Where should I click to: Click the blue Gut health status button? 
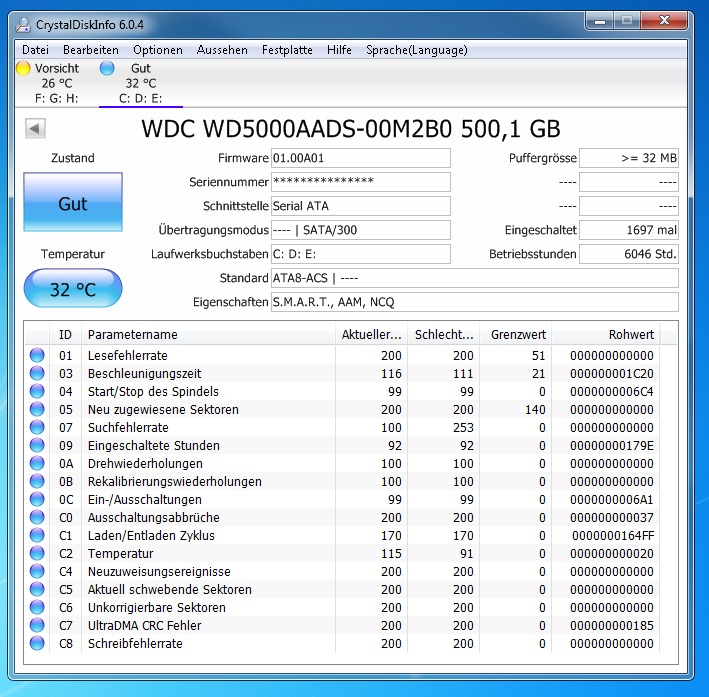click(x=73, y=202)
